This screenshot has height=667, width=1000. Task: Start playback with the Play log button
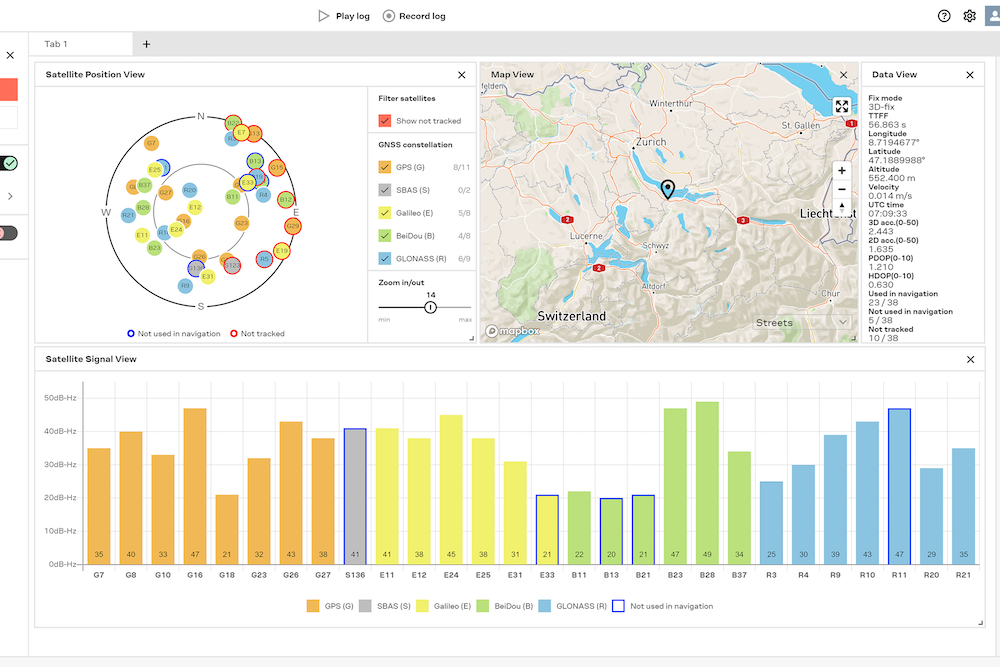(x=343, y=15)
